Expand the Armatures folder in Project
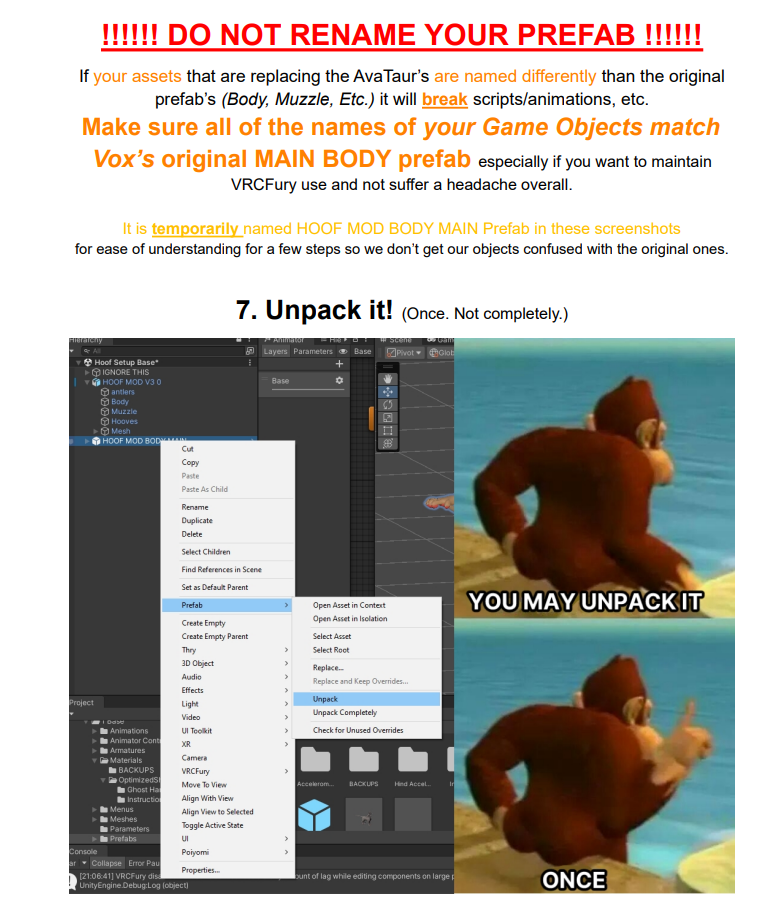Image resolution: width=771 pixels, height=904 pixels. point(95,751)
